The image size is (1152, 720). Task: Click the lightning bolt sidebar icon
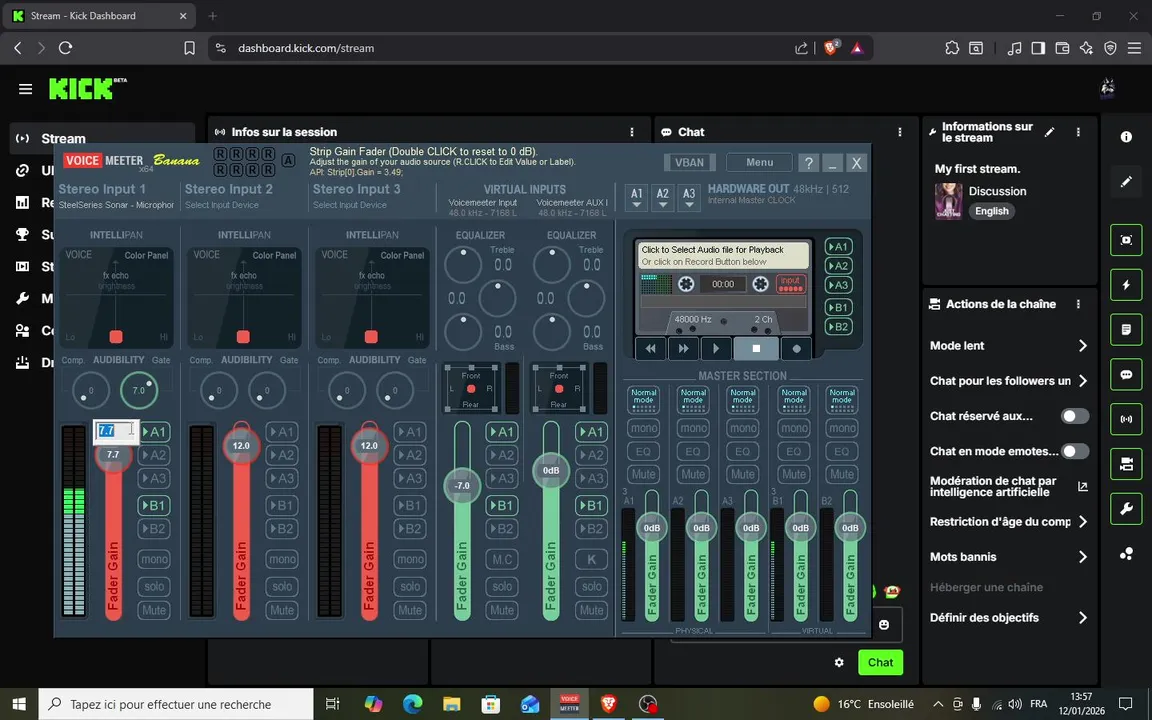pyautogui.click(x=1126, y=285)
